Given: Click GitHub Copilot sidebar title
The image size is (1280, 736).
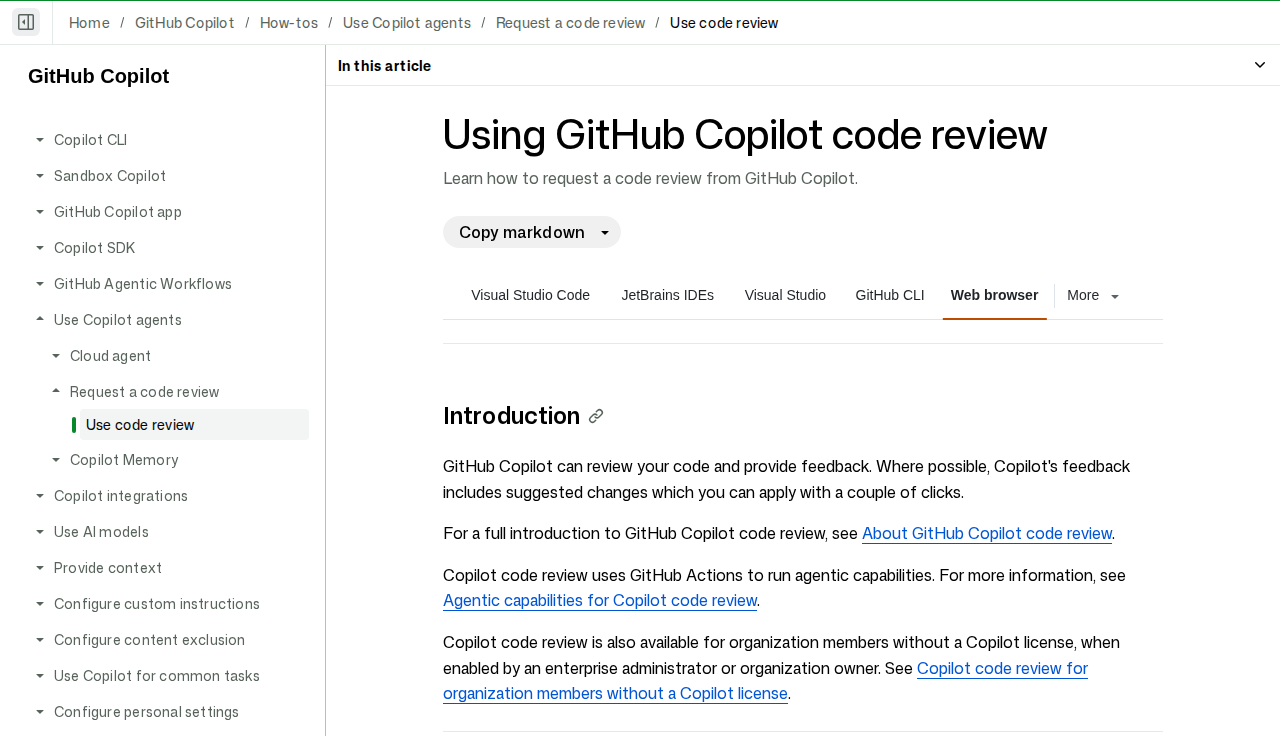Looking at the screenshot, I should point(99,76).
